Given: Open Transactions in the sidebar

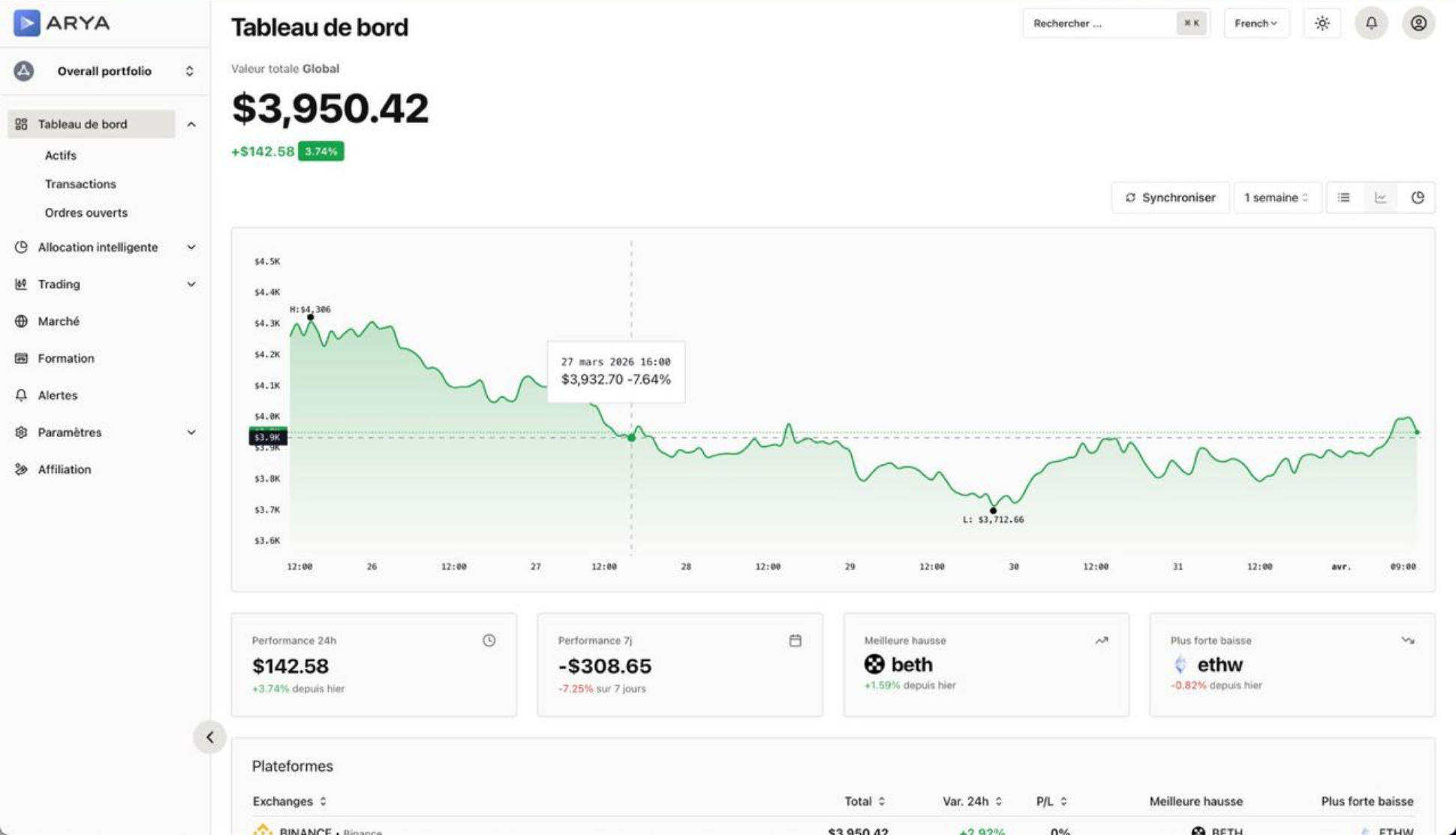Looking at the screenshot, I should pos(80,184).
